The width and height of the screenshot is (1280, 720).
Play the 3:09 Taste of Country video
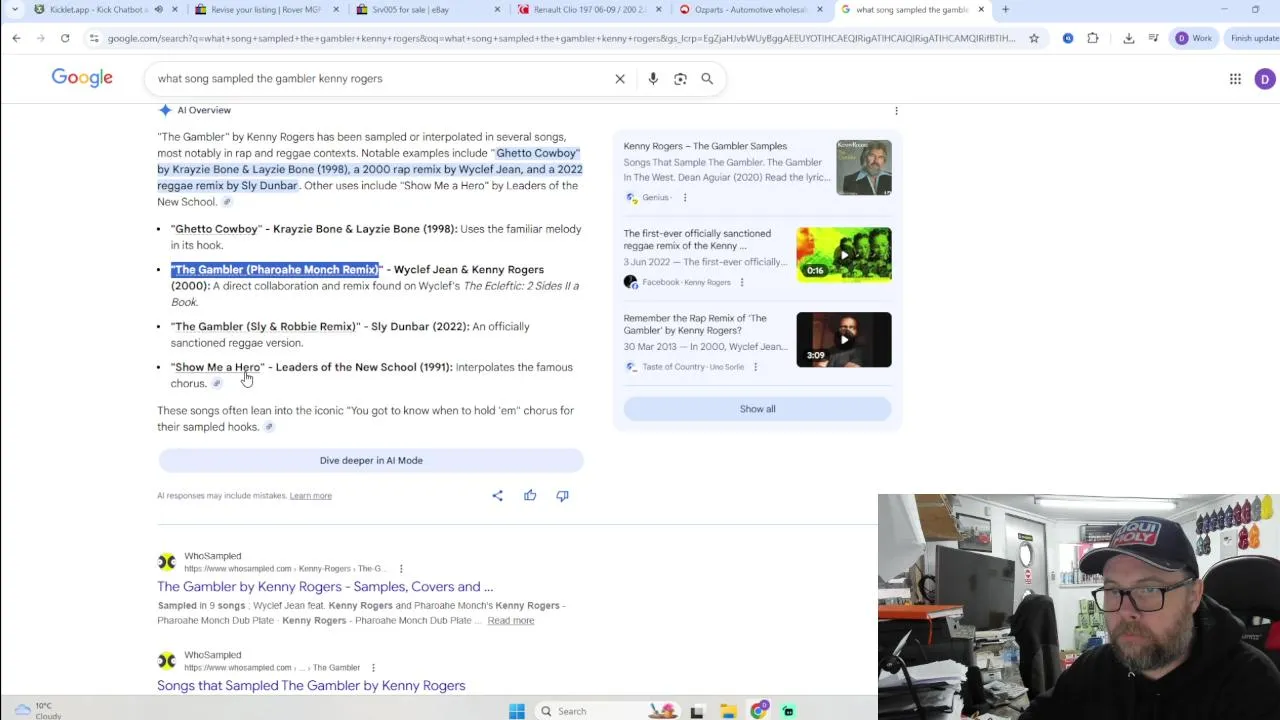pyautogui.click(x=844, y=340)
